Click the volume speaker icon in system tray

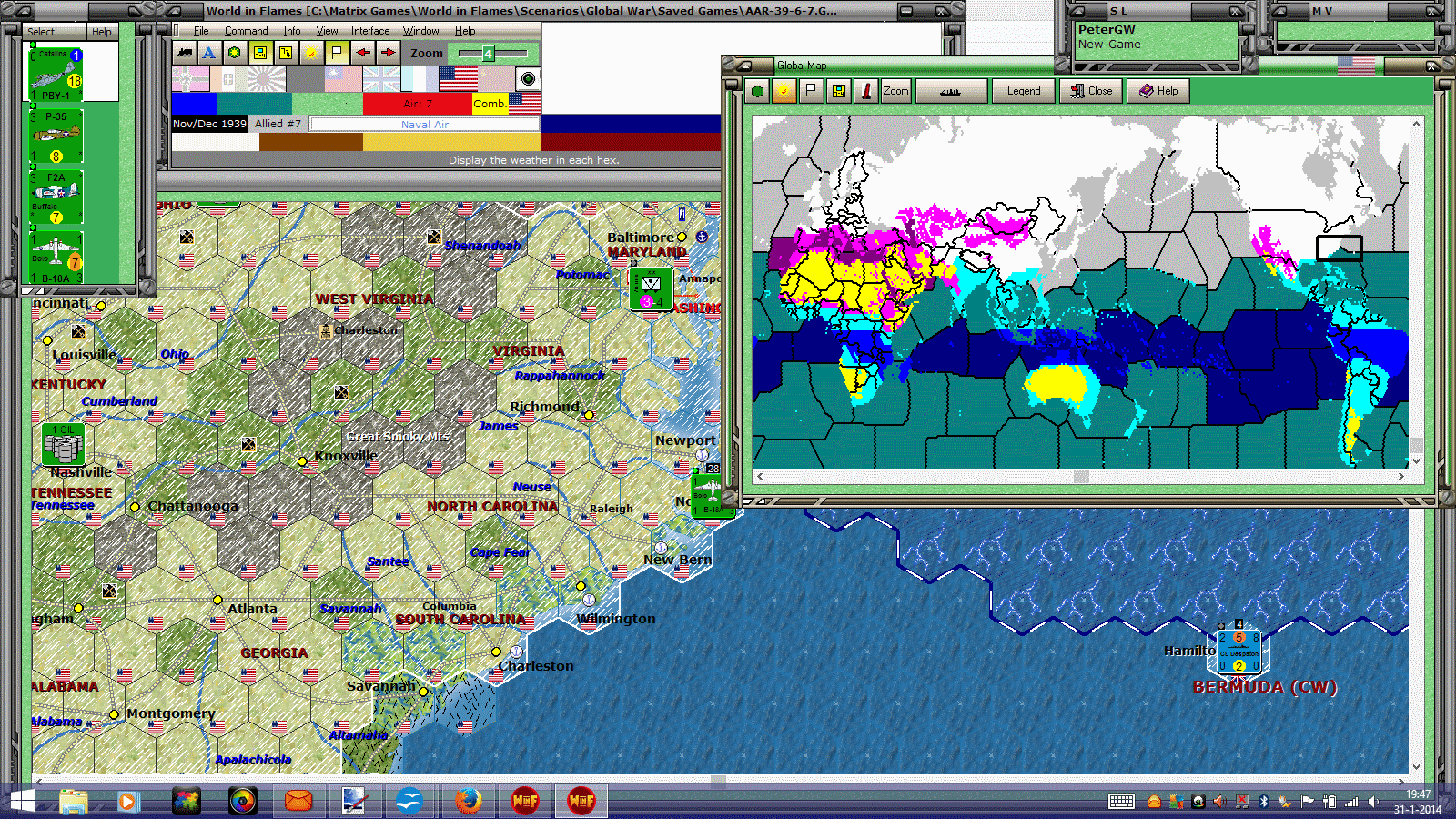[x=1373, y=802]
